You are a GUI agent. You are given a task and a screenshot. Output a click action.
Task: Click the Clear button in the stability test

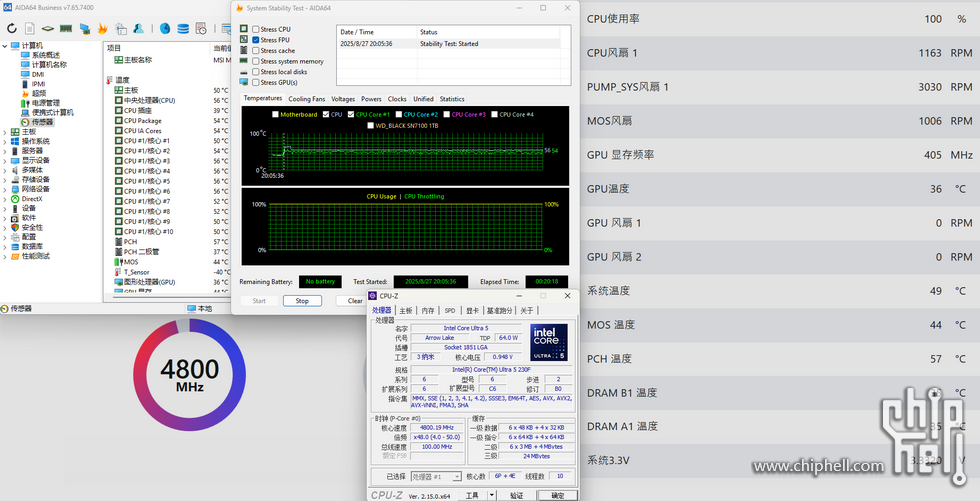(355, 300)
